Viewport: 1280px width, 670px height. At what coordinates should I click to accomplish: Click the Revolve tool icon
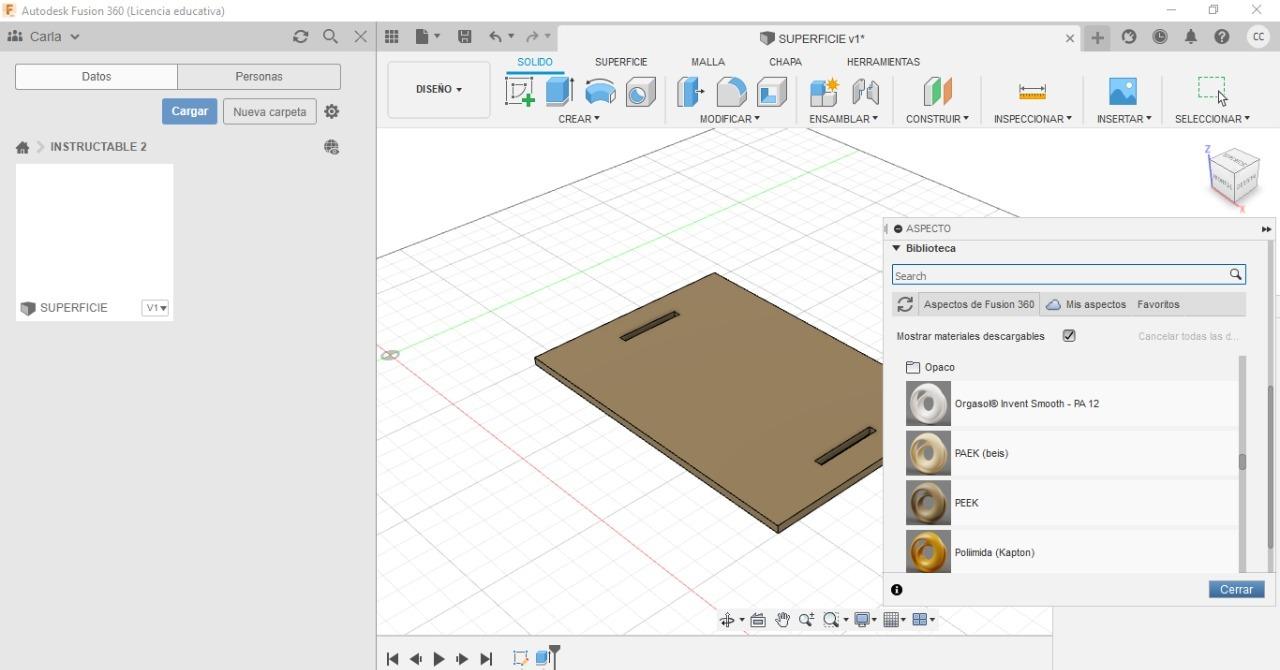[x=600, y=92]
